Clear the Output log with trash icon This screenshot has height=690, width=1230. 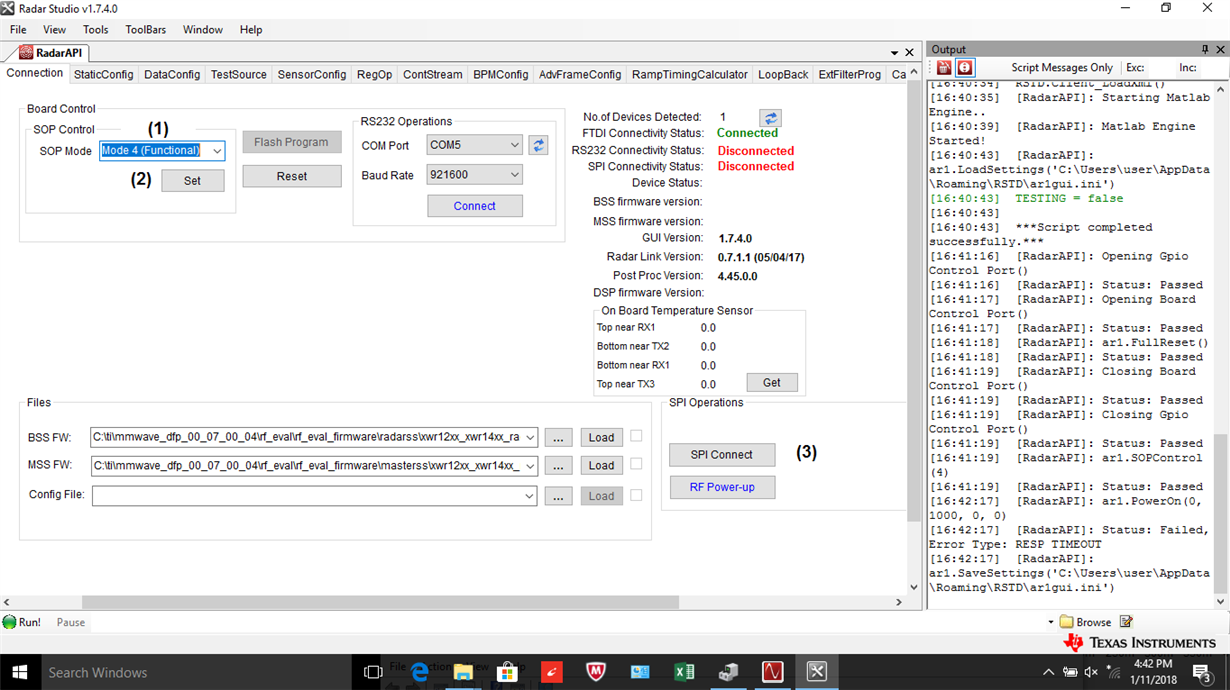943,67
